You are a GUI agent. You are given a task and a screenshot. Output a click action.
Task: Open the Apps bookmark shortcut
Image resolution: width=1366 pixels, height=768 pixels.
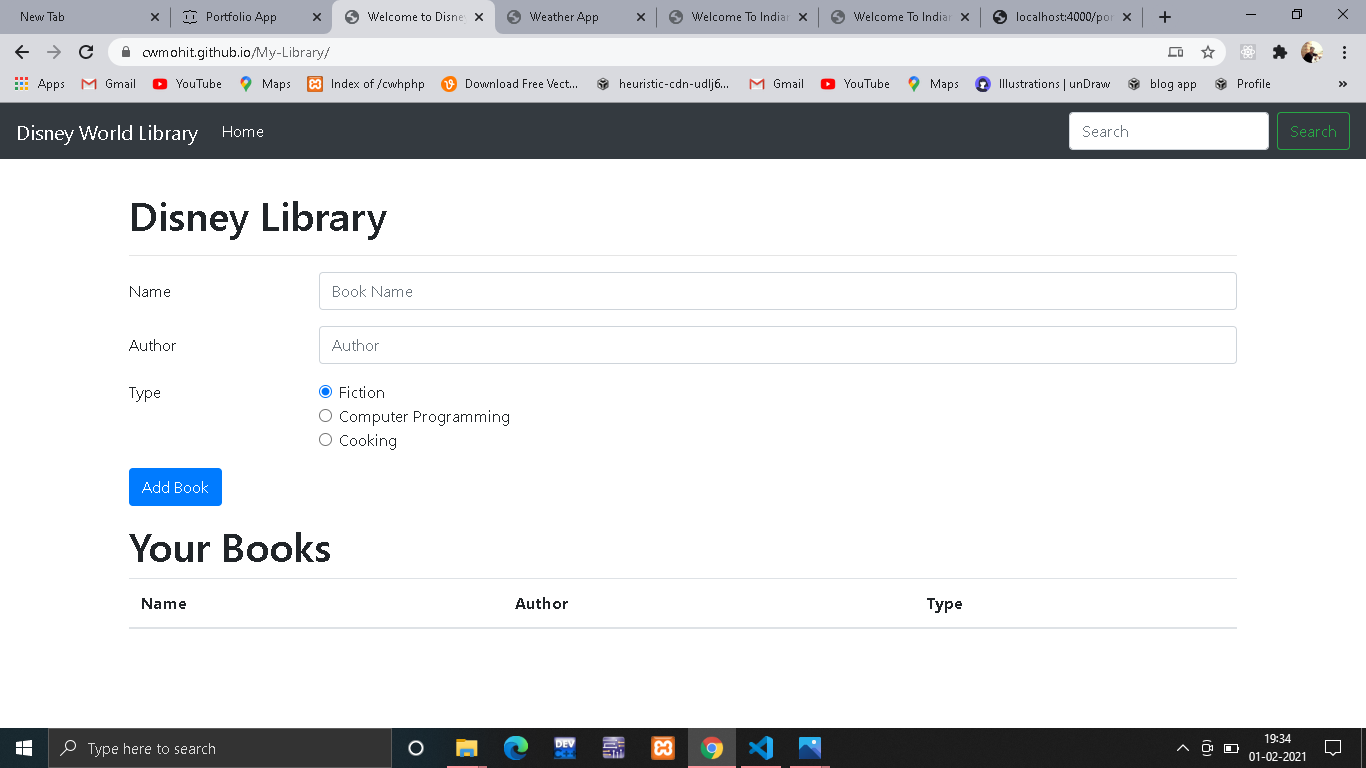click(40, 84)
